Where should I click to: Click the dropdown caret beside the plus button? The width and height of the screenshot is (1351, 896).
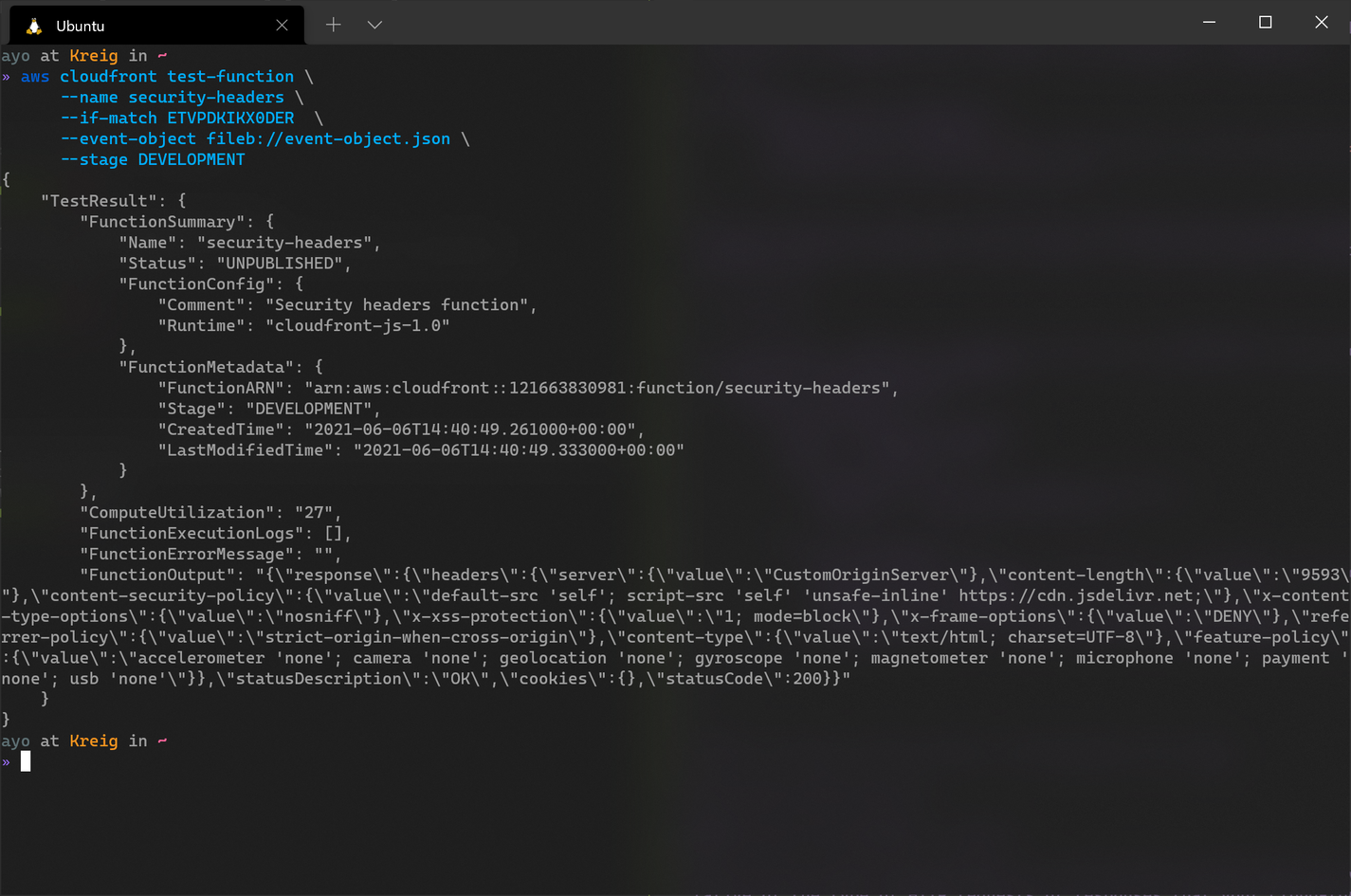tap(374, 25)
